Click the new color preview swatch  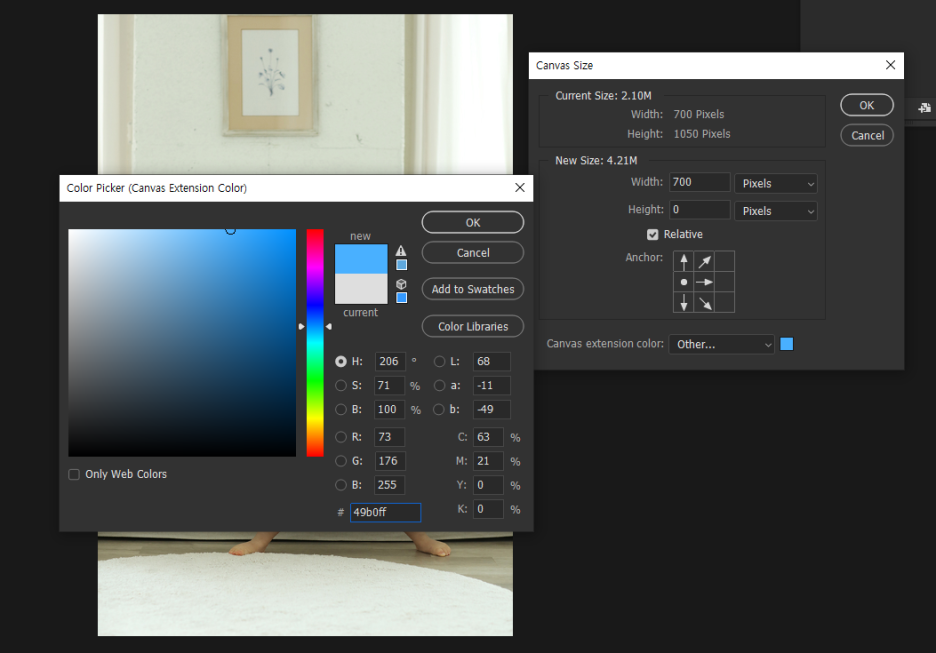coord(361,259)
